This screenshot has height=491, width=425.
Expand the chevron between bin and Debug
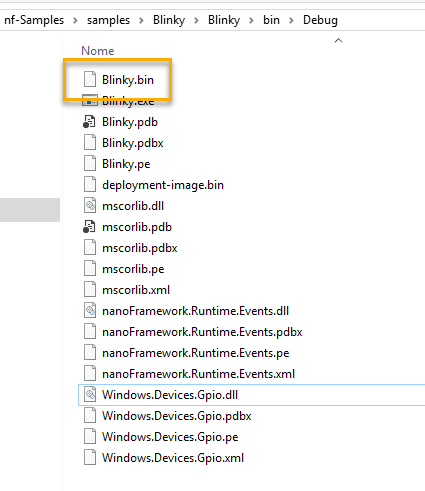[x=291, y=20]
